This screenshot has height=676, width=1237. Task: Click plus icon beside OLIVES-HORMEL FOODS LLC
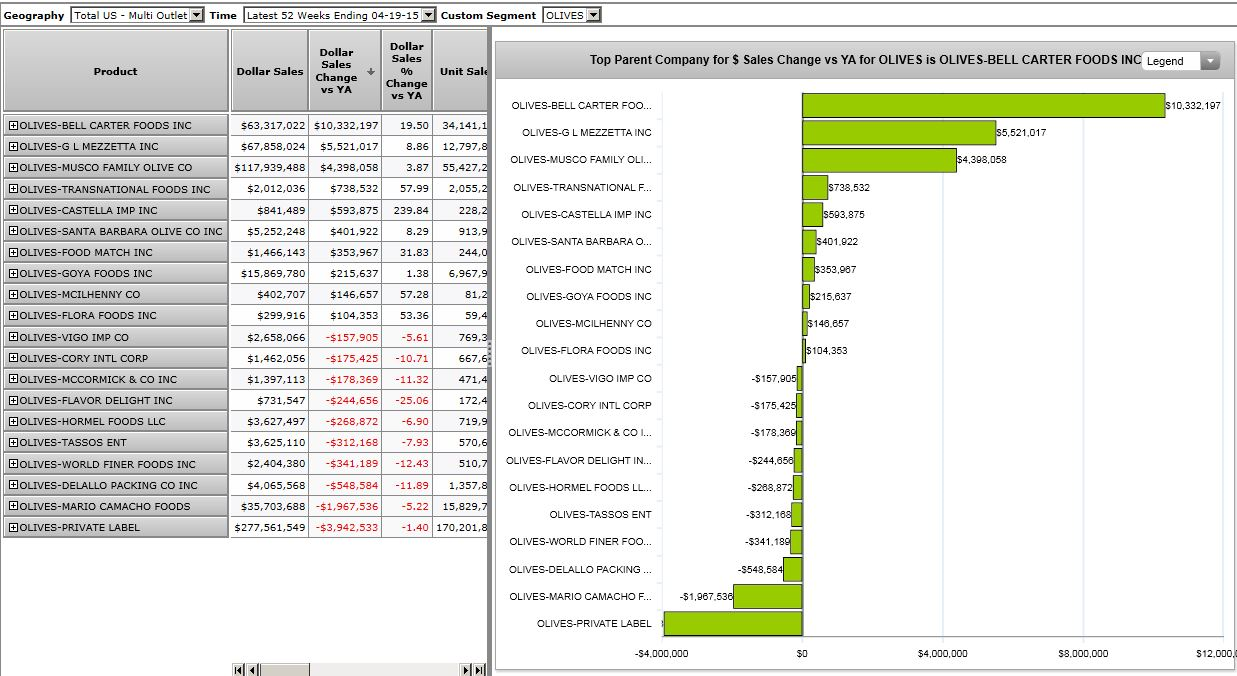pos(13,422)
